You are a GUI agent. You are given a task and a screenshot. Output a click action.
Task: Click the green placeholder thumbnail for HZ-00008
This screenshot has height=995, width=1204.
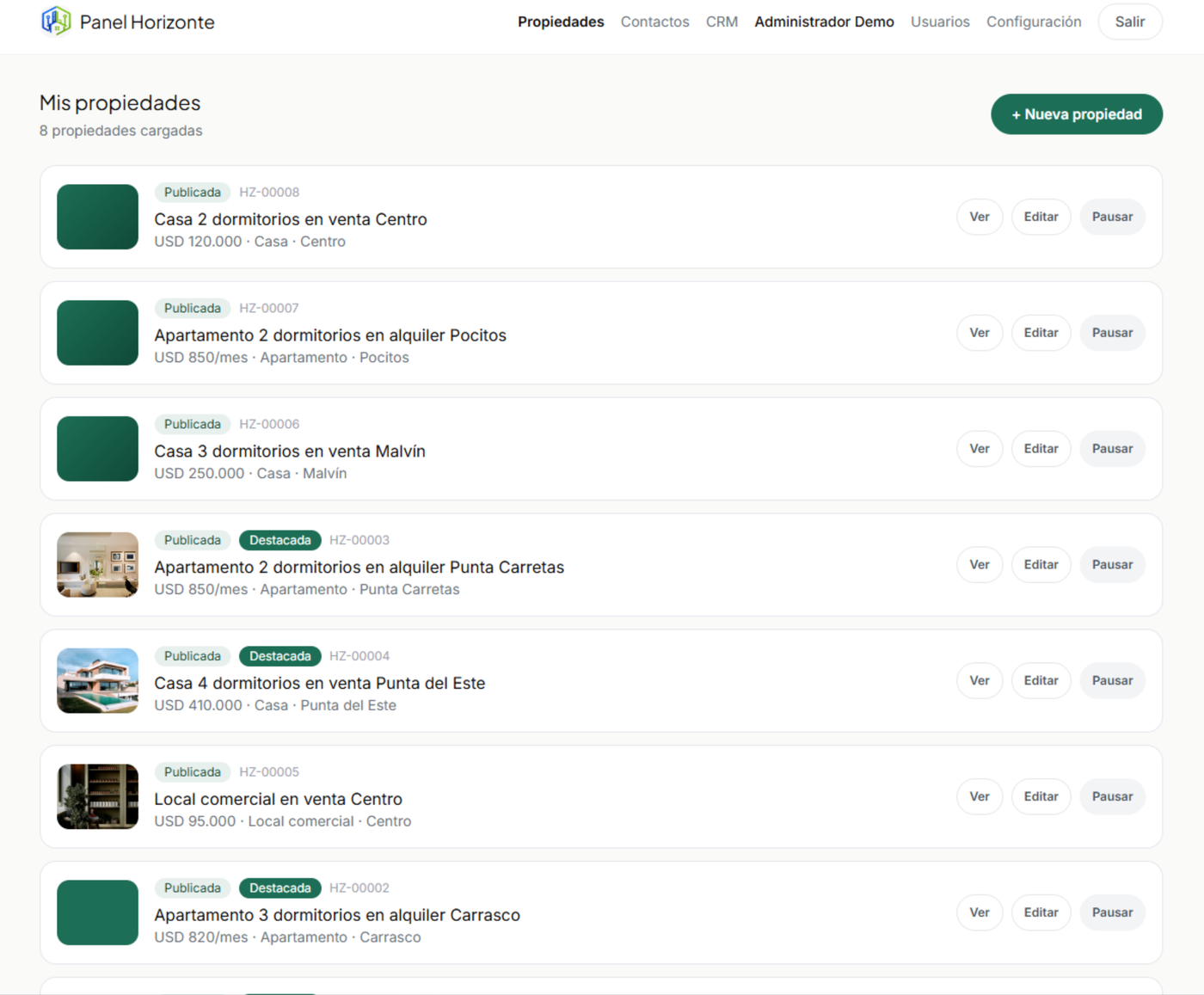pos(97,217)
